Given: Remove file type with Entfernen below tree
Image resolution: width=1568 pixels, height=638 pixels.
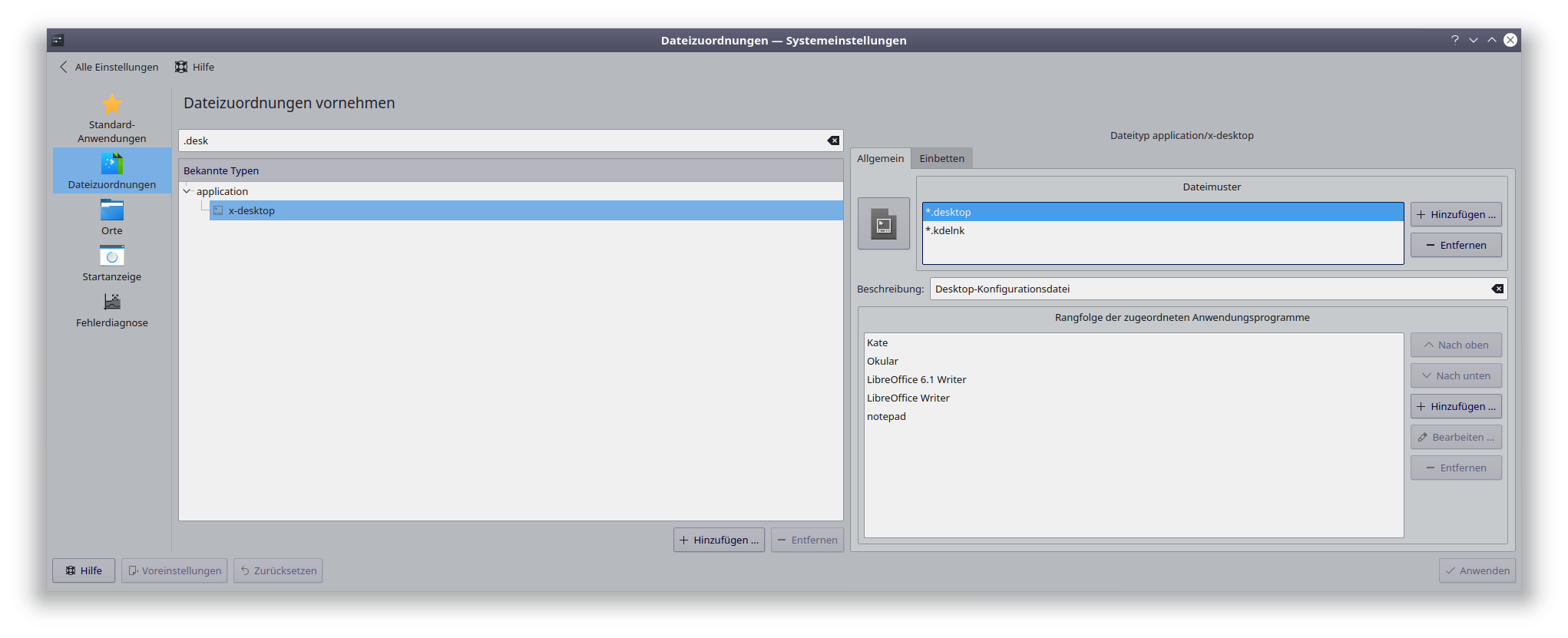Looking at the screenshot, I should click(807, 540).
